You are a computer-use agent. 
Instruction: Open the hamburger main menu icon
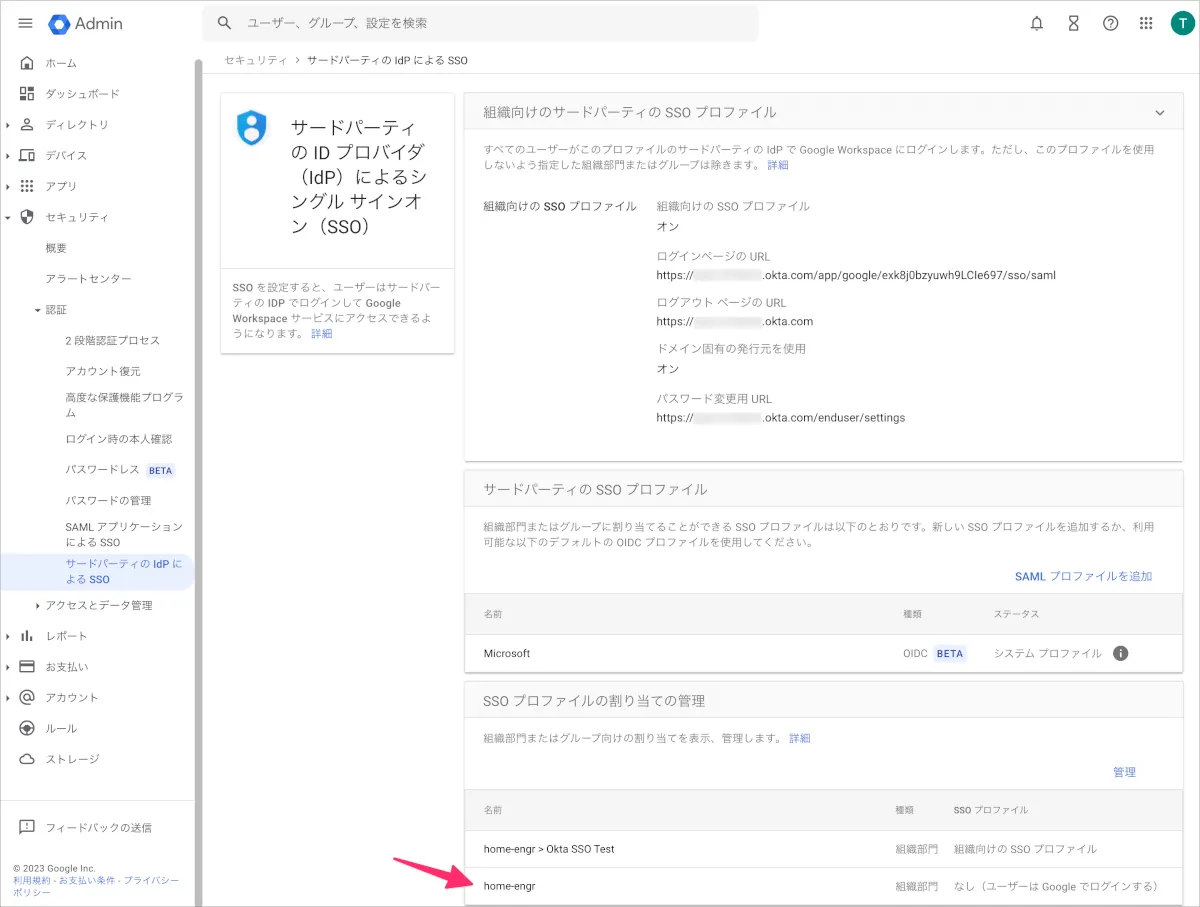point(26,23)
